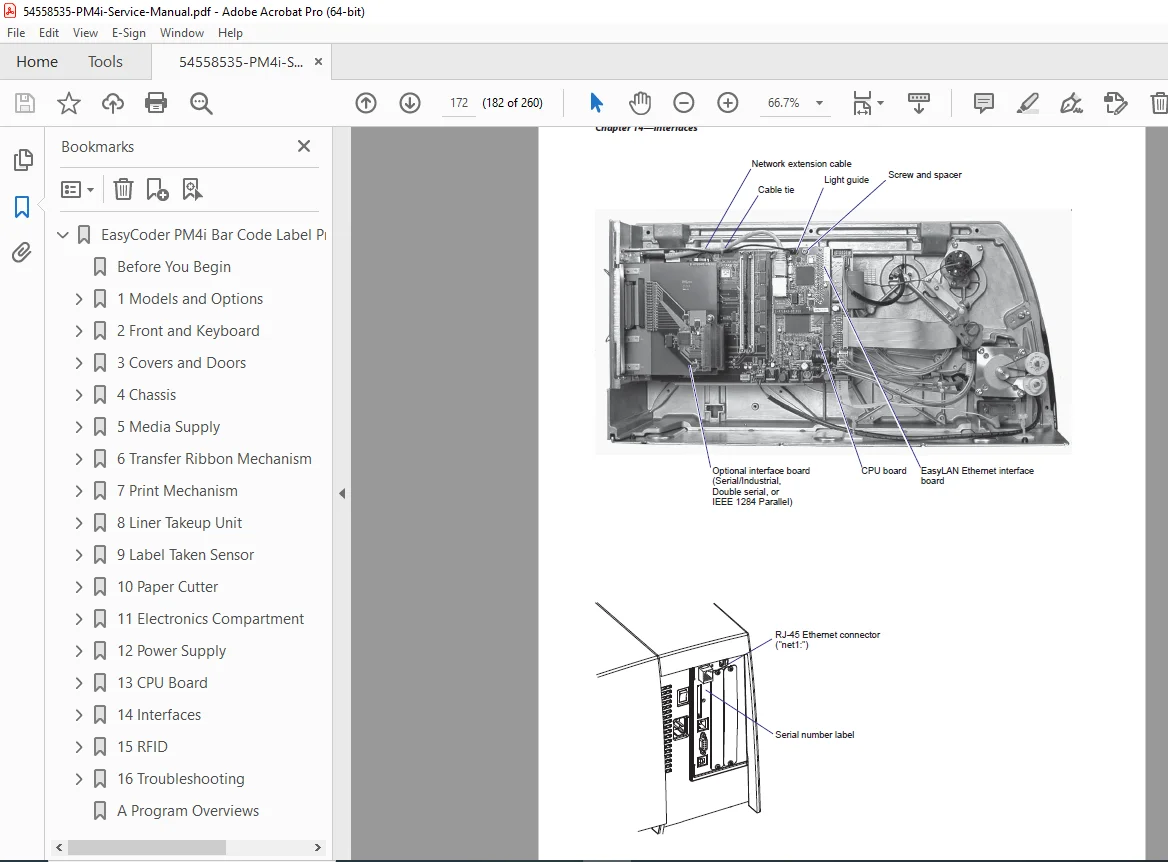Expand 9 Label Taken Sensor bookmark
This screenshot has height=862, width=1168.
point(79,555)
